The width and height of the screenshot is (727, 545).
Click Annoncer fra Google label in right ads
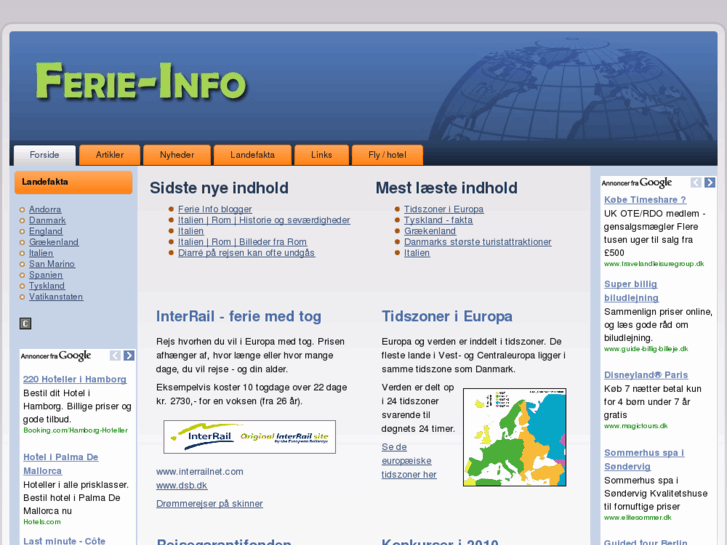click(637, 183)
